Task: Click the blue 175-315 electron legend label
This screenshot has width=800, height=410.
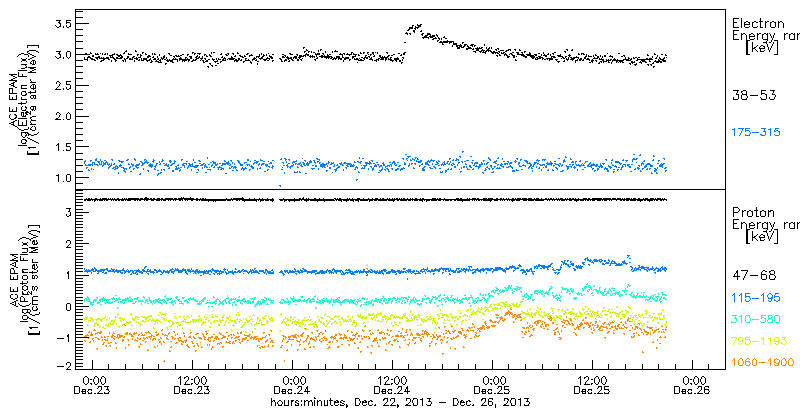Action: coord(756,133)
